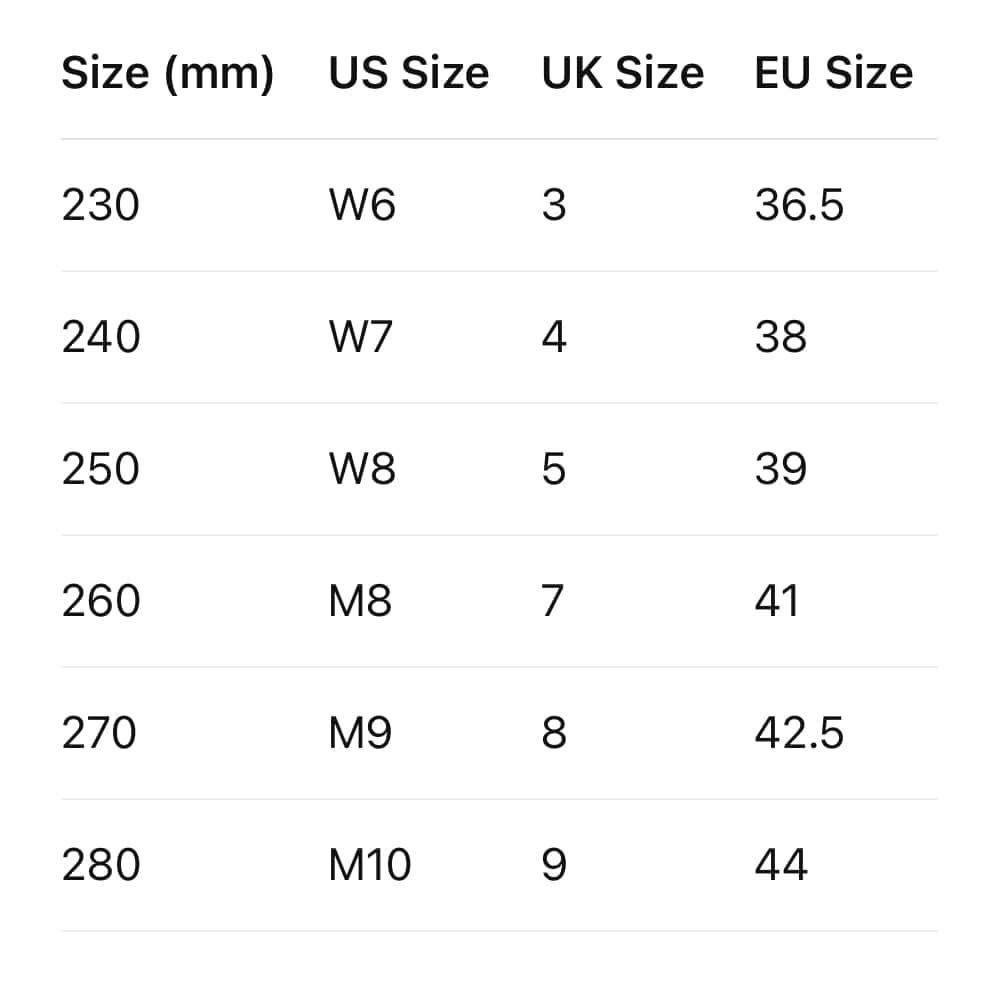
Task: Click the US Size column header
Action: pyautogui.click(x=409, y=74)
